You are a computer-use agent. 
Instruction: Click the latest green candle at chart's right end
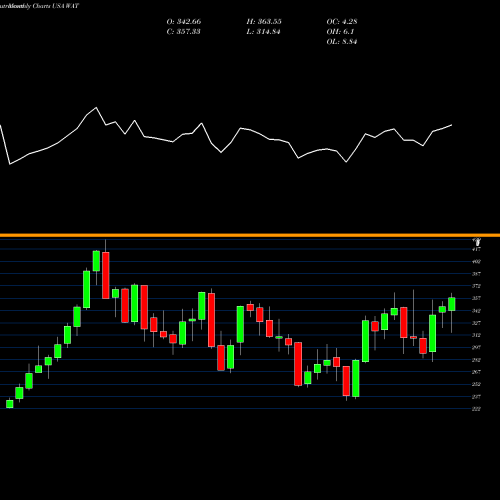point(452,304)
